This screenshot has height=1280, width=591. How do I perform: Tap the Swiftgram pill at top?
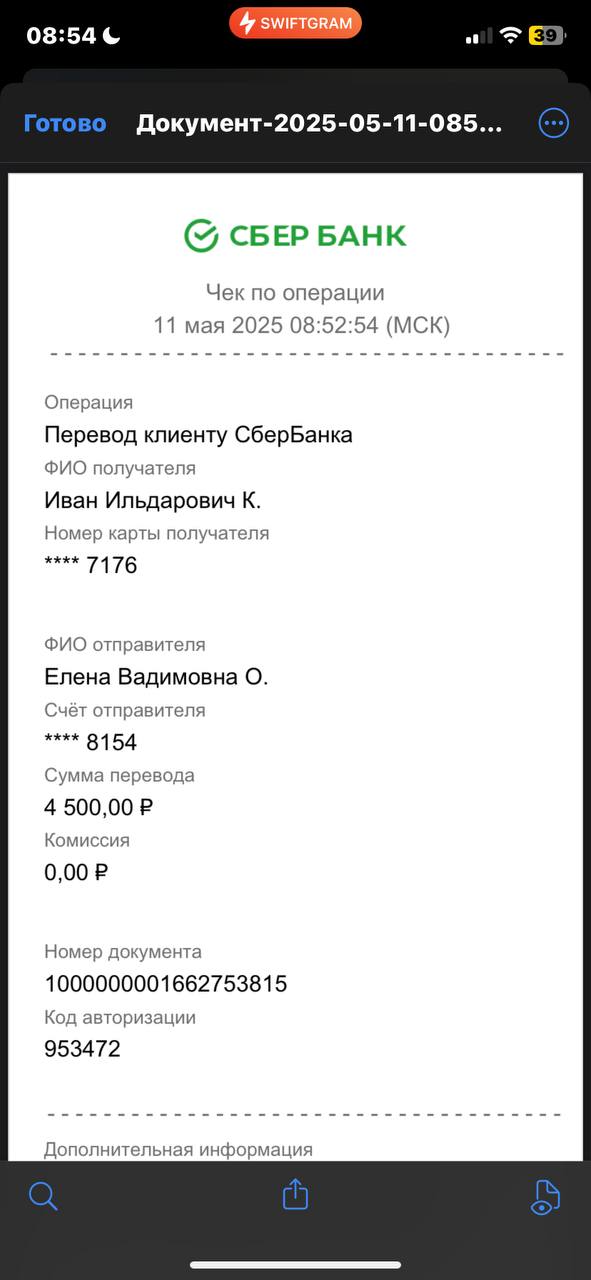coord(295,23)
